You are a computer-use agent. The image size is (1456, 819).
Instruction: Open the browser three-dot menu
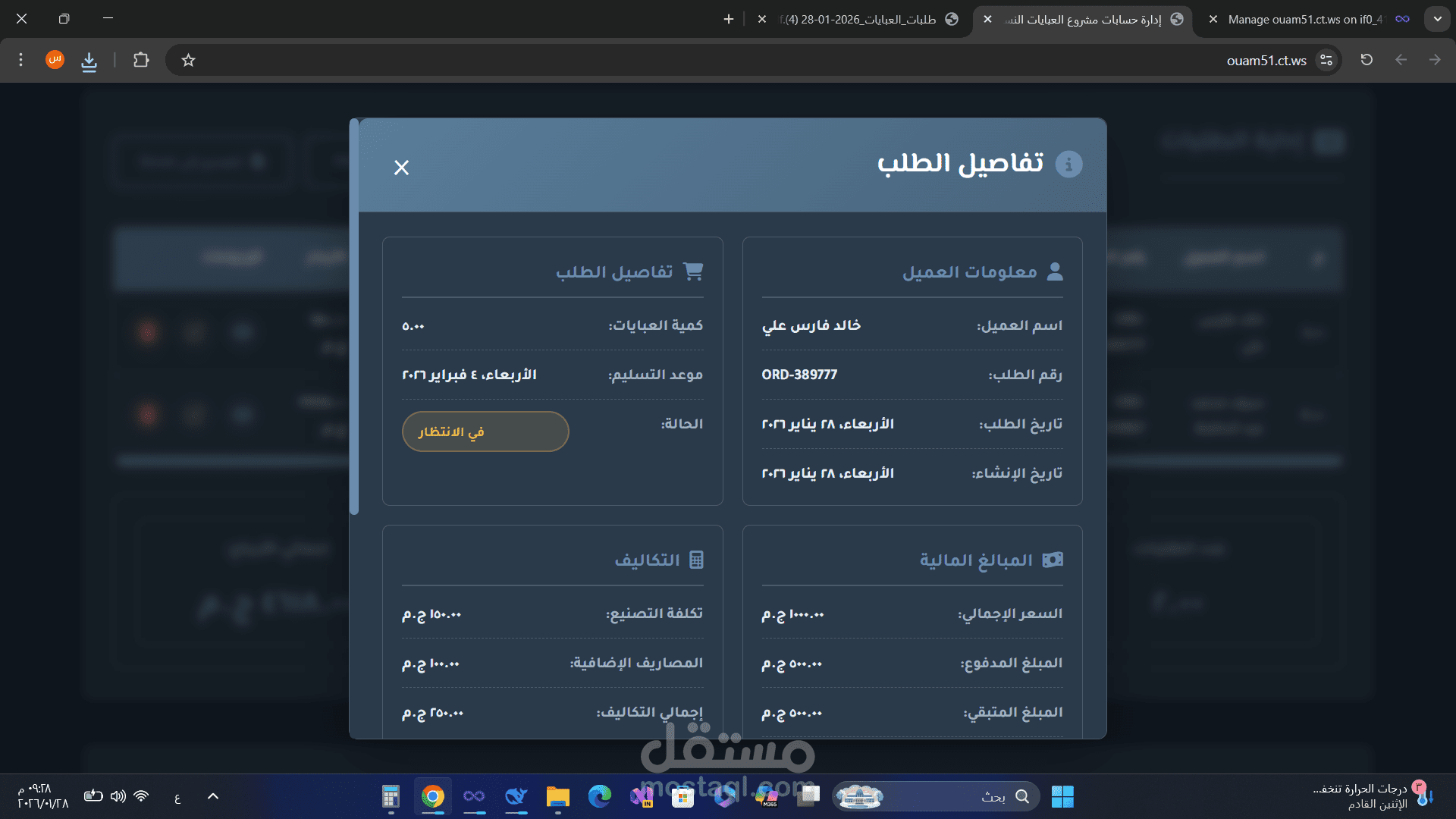pos(21,60)
